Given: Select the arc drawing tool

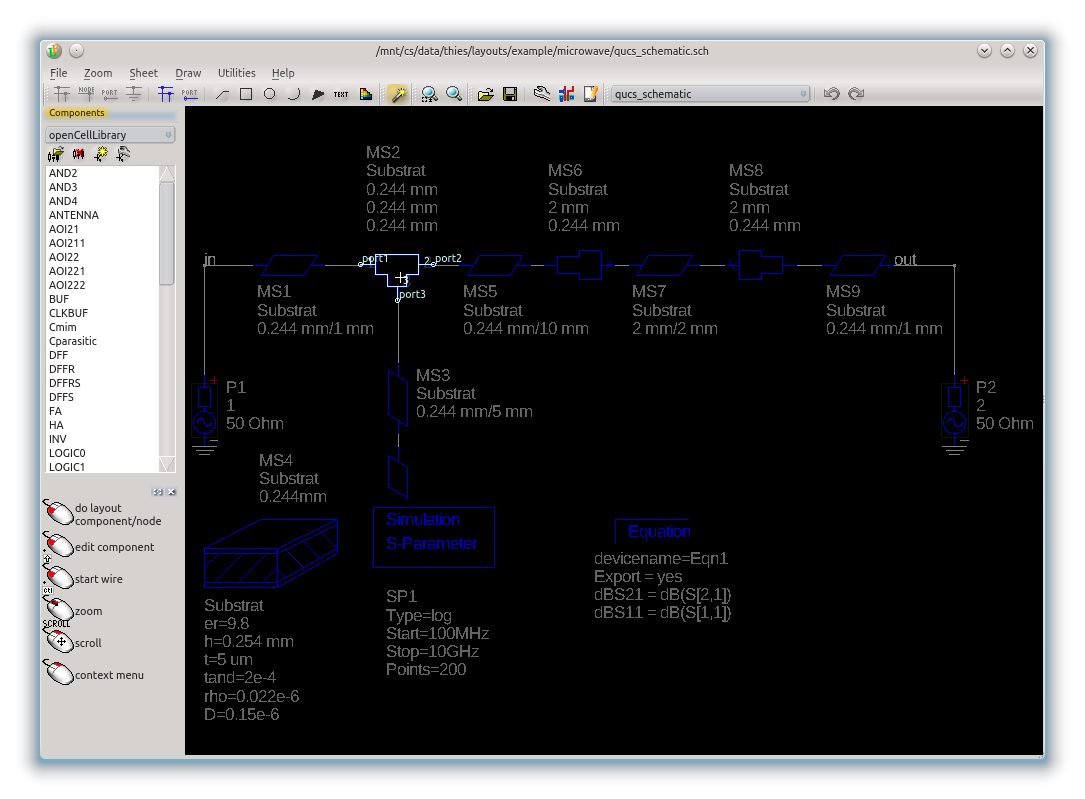Looking at the screenshot, I should (293, 94).
